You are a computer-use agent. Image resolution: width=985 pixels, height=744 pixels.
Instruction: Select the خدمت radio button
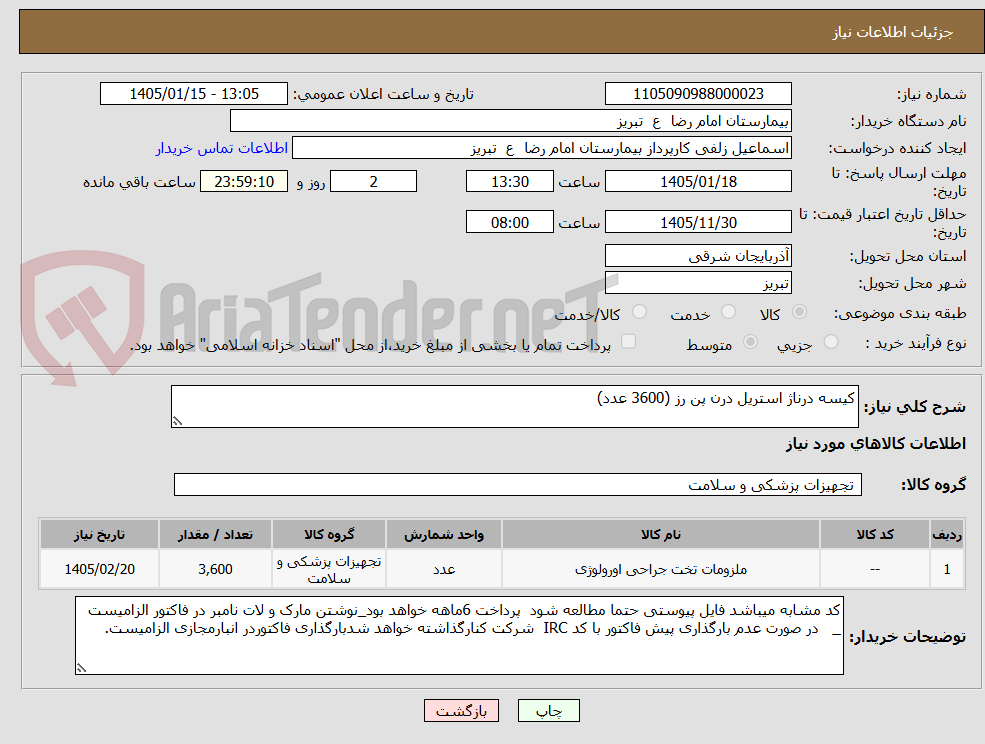click(x=729, y=312)
